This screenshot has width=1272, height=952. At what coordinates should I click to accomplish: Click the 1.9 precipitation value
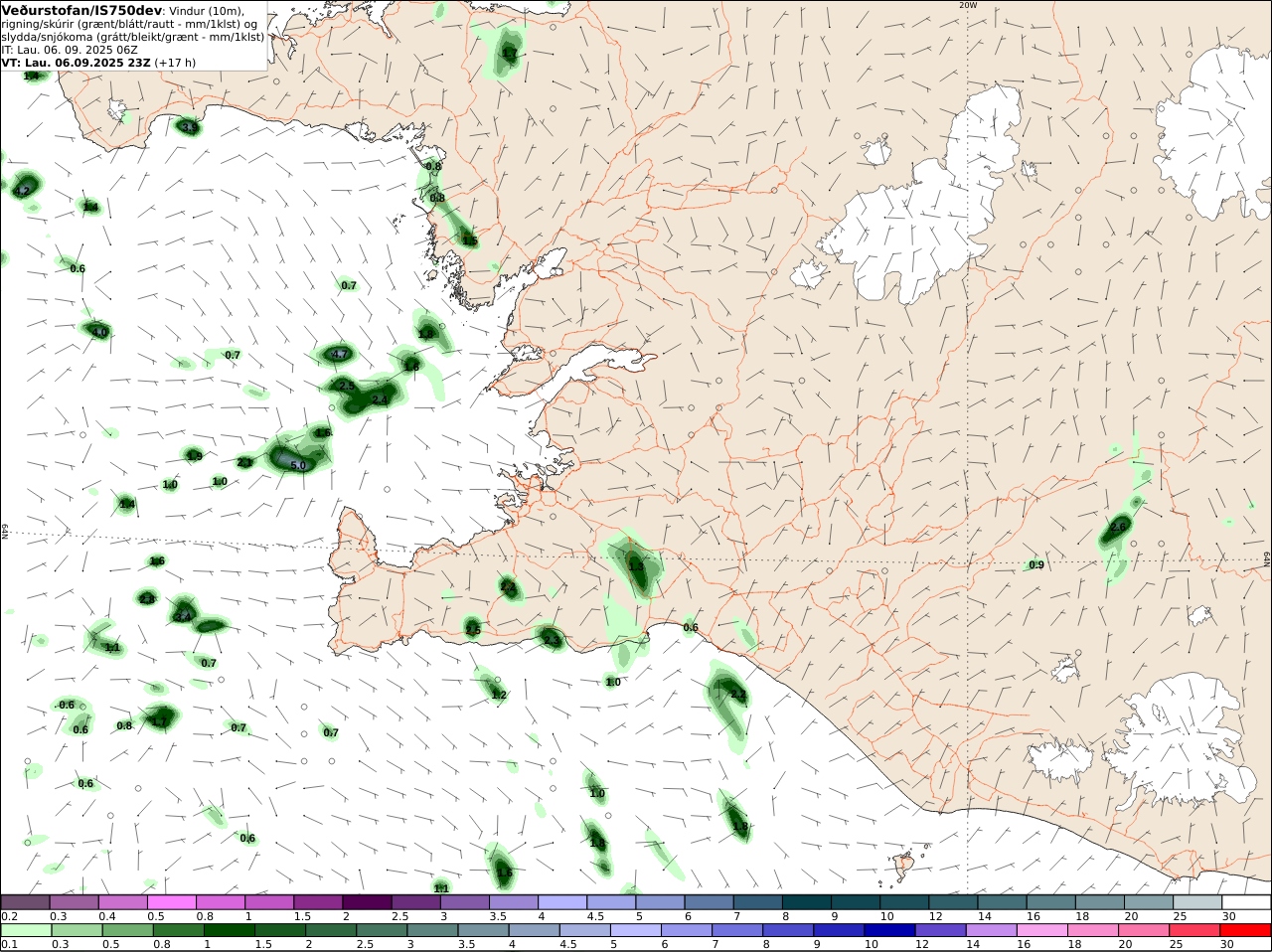(195, 456)
